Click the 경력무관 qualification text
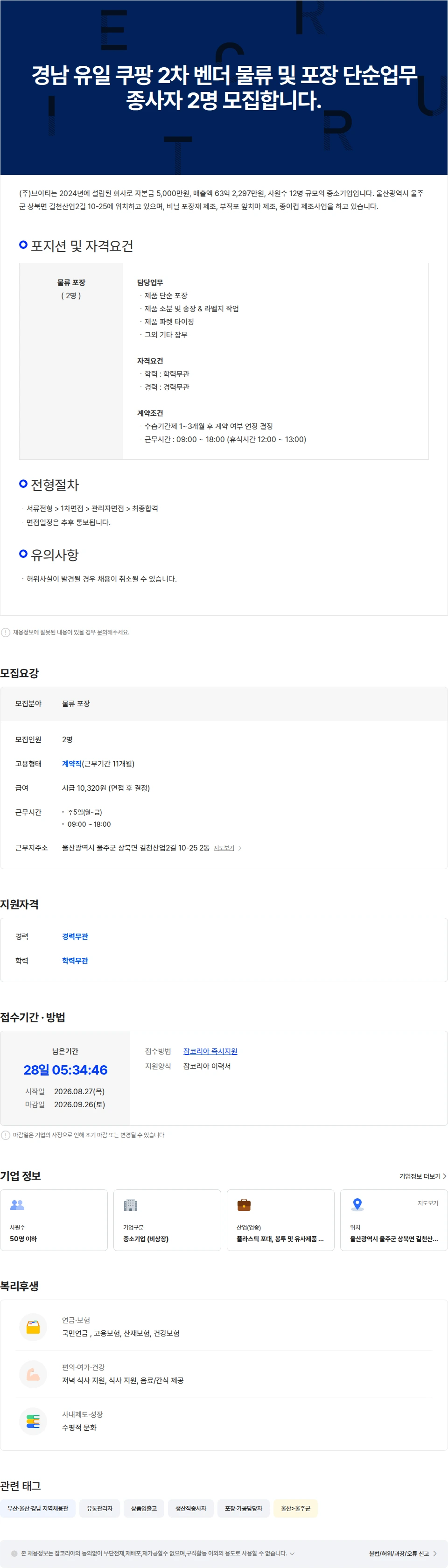The width and height of the screenshot is (448, 1568). click(75, 936)
